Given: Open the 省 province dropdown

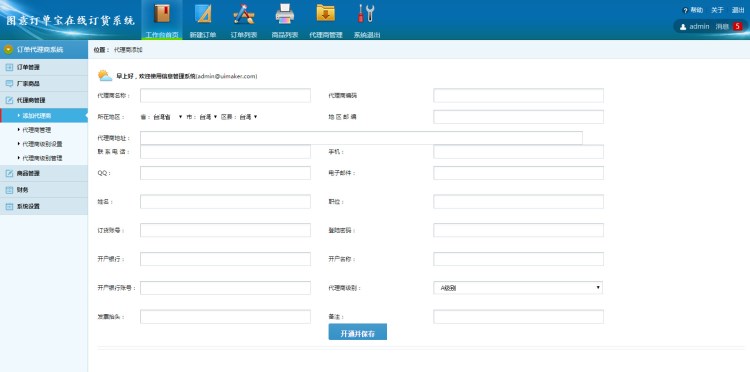Looking at the screenshot, I should [167, 117].
